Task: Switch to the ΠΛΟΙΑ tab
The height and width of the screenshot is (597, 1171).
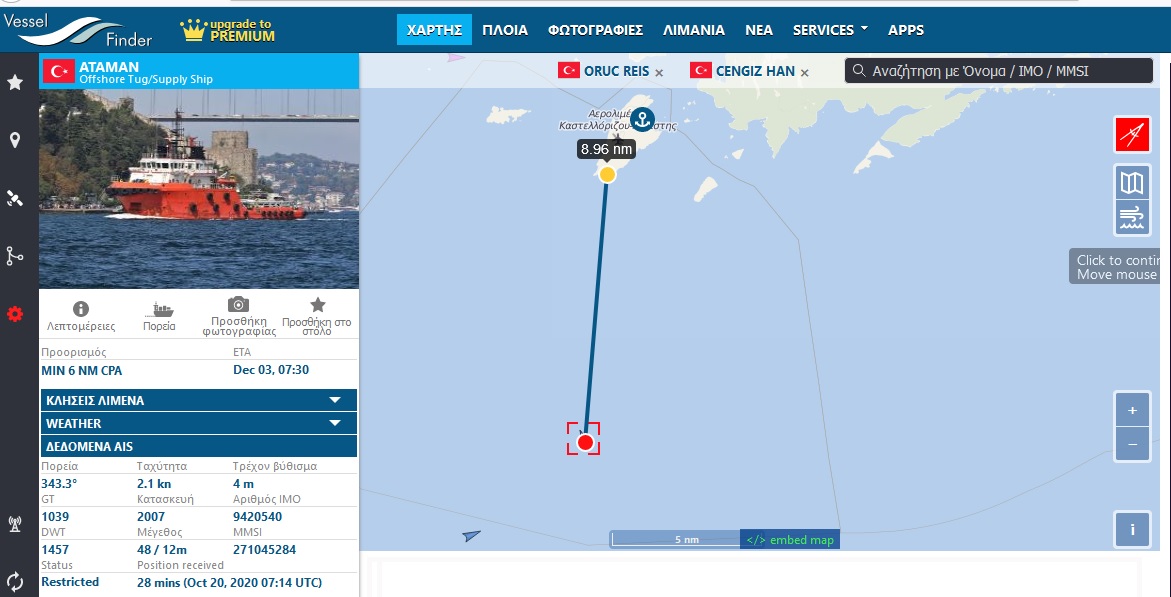Action: 505,30
